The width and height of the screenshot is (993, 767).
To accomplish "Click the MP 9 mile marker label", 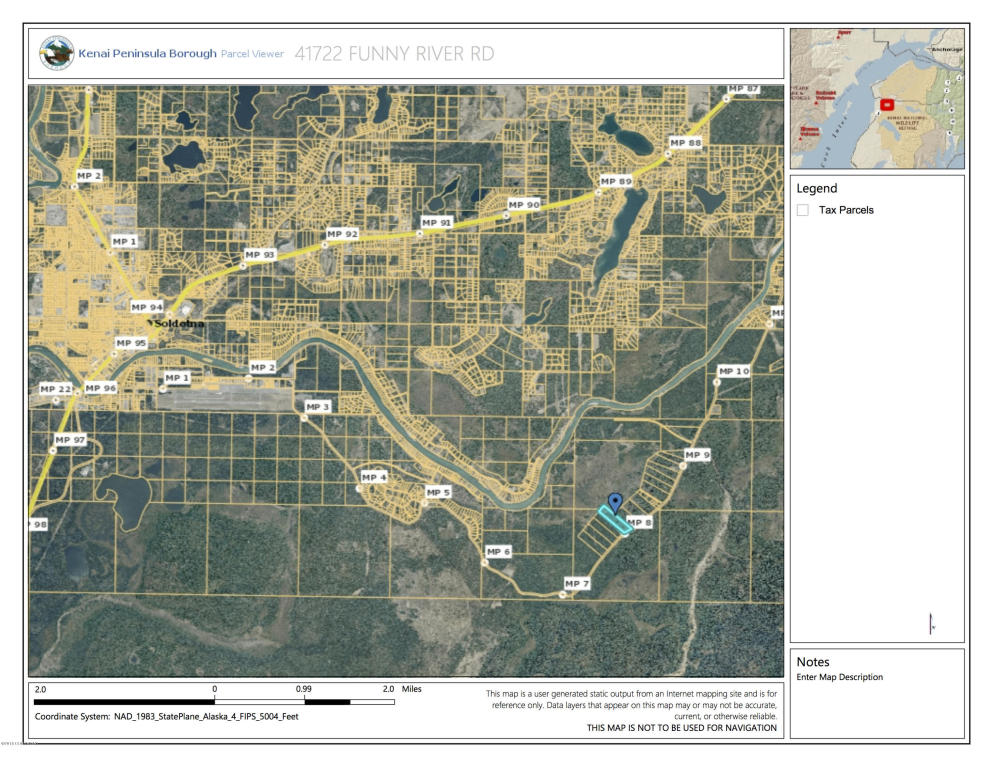I will [x=697, y=455].
